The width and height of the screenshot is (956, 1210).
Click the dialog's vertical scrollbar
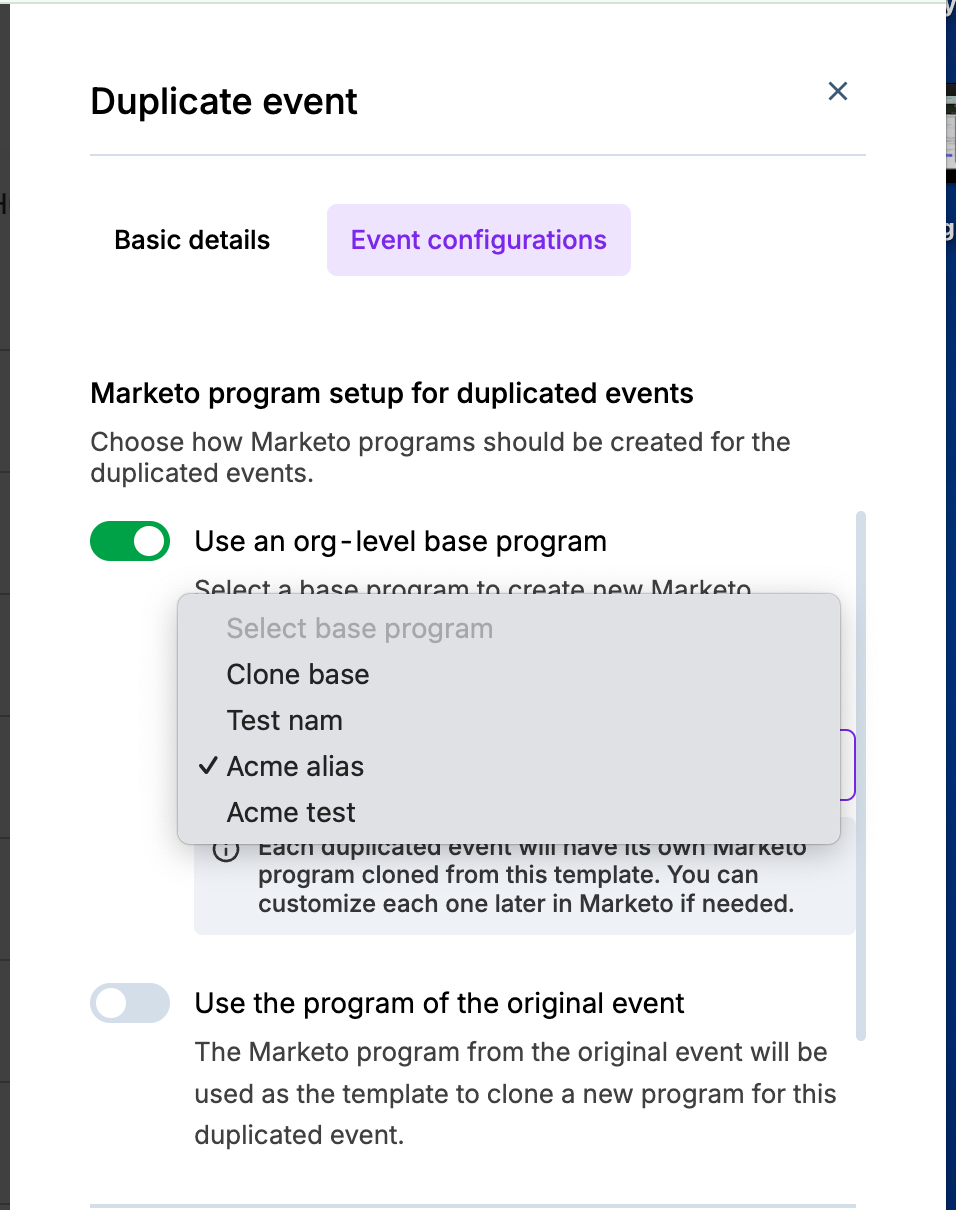[x=861, y=775]
